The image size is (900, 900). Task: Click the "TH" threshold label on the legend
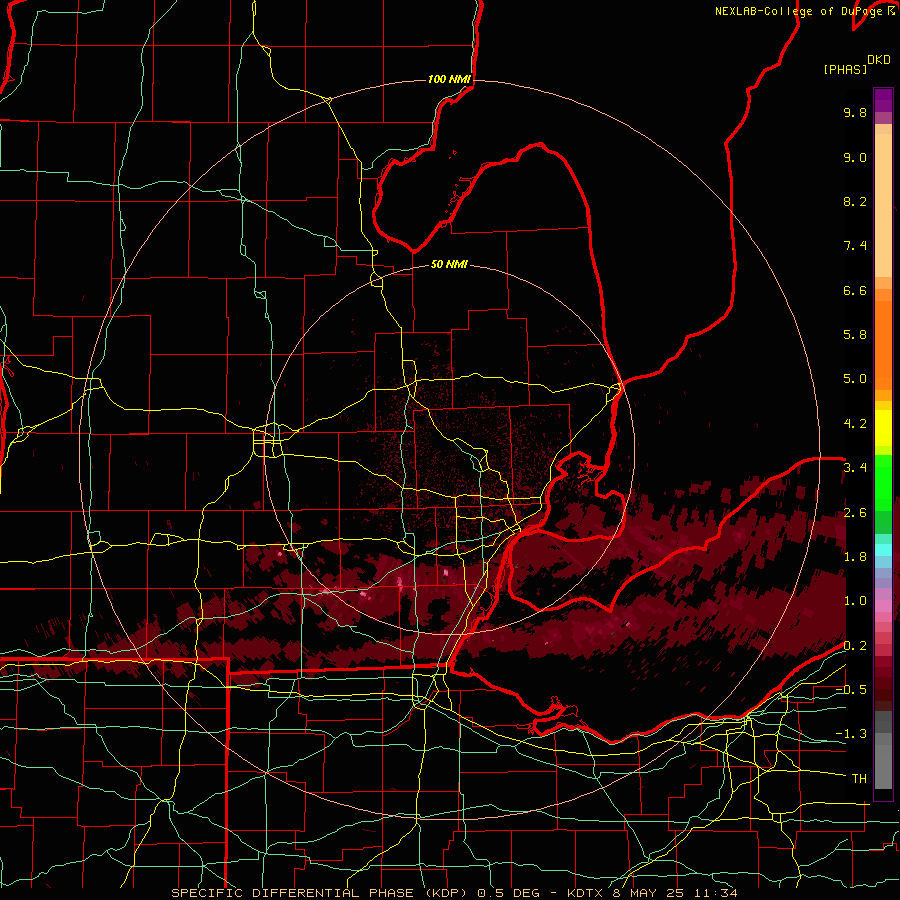pyautogui.click(x=859, y=779)
